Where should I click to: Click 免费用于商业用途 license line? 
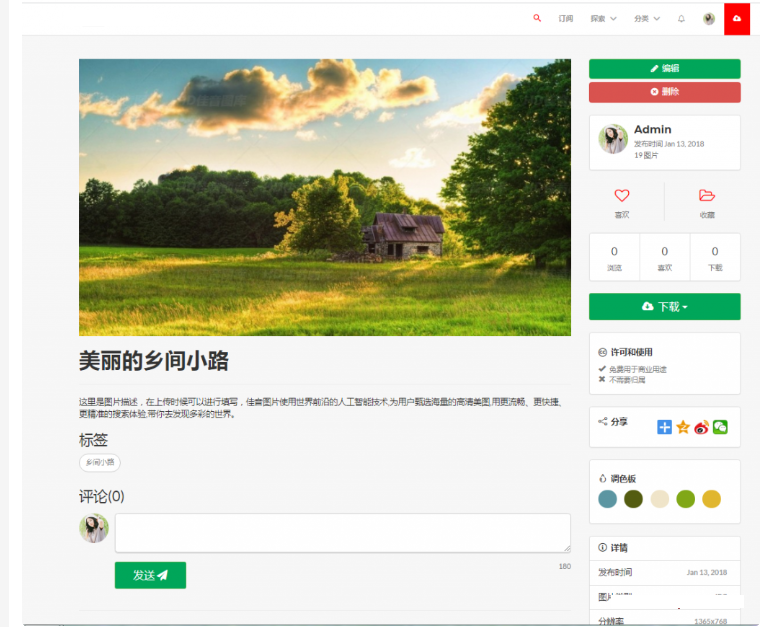click(637, 369)
